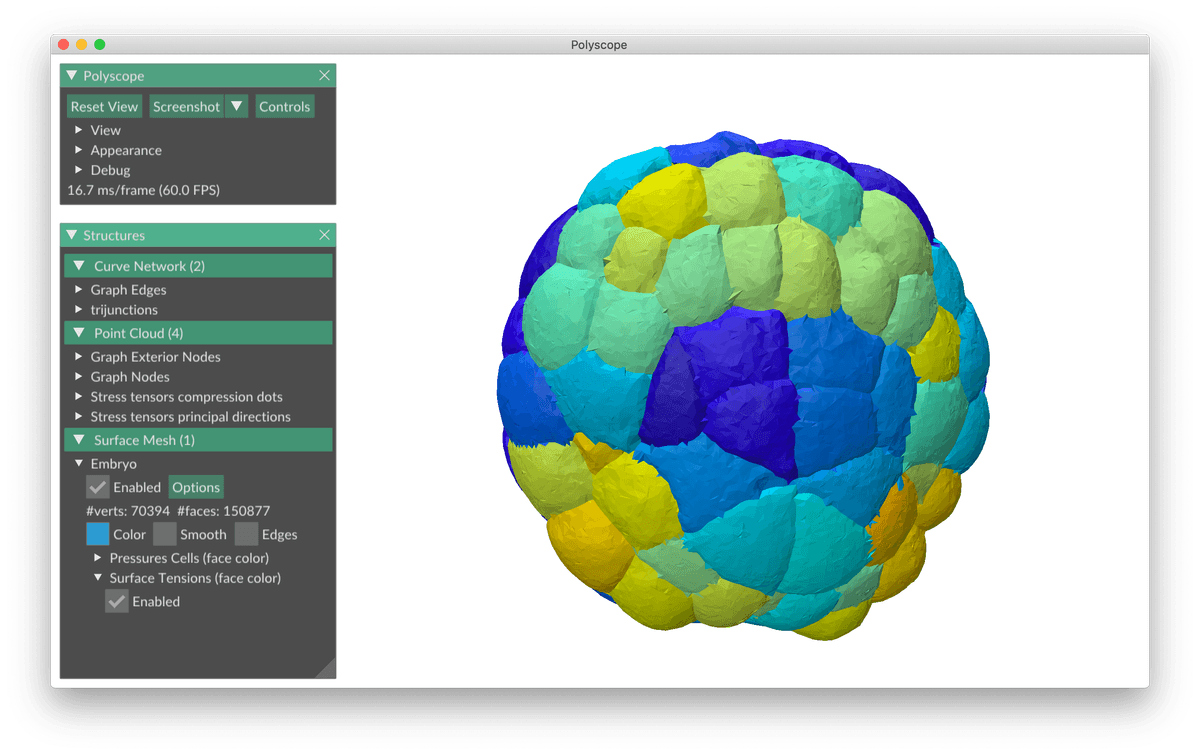Image resolution: width=1200 pixels, height=755 pixels.
Task: Open the blue Color swatch picker
Action: [98, 534]
